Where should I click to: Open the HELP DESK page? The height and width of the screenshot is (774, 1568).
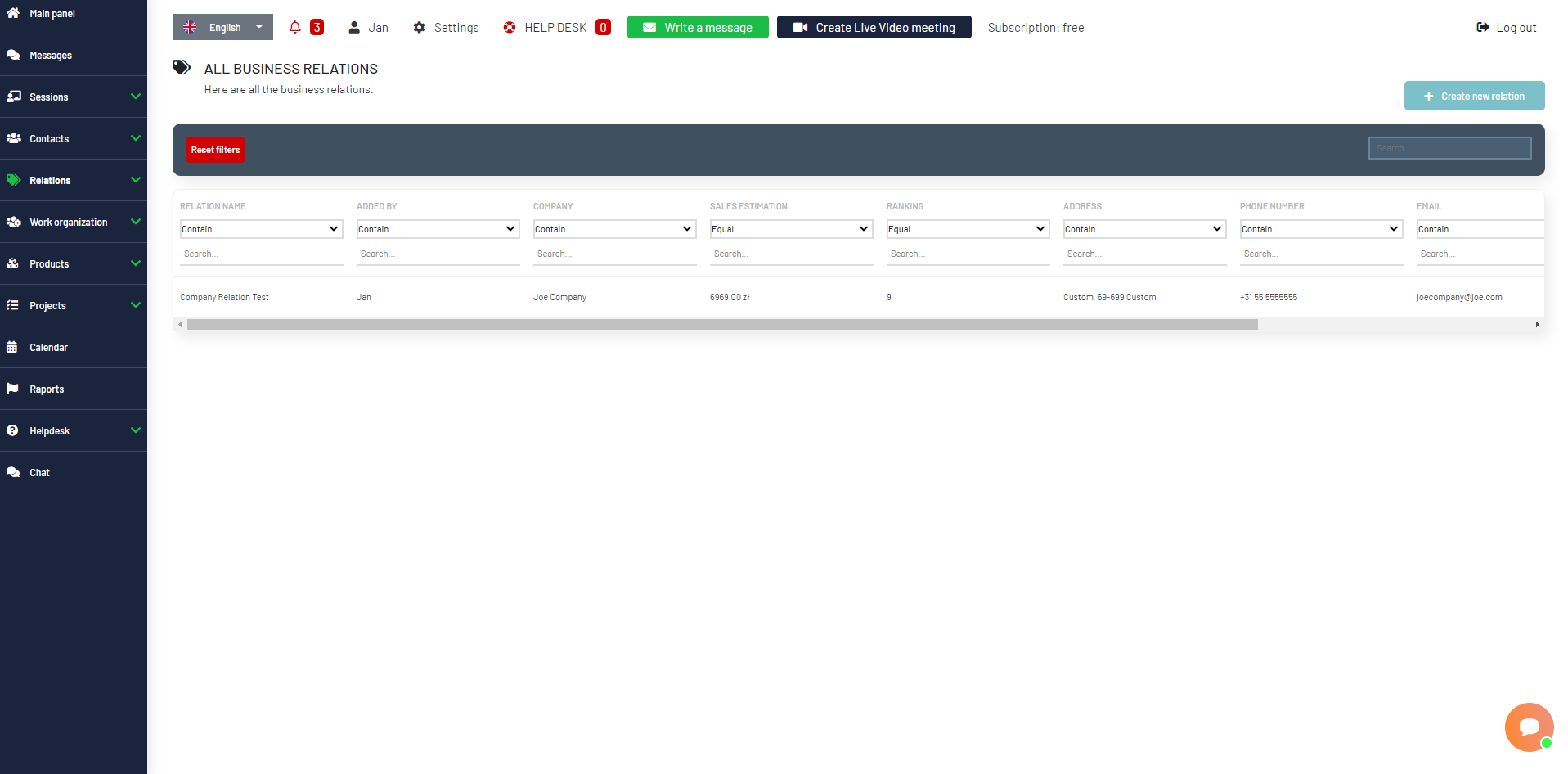pyautogui.click(x=555, y=27)
